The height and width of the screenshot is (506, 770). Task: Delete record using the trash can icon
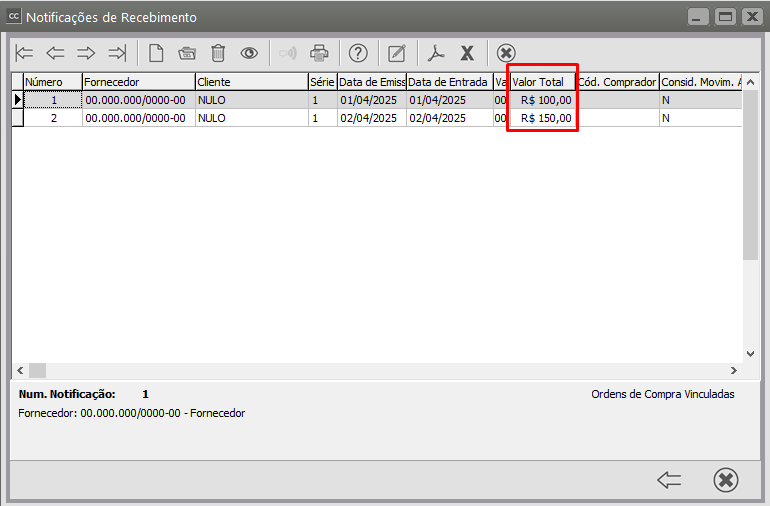218,53
